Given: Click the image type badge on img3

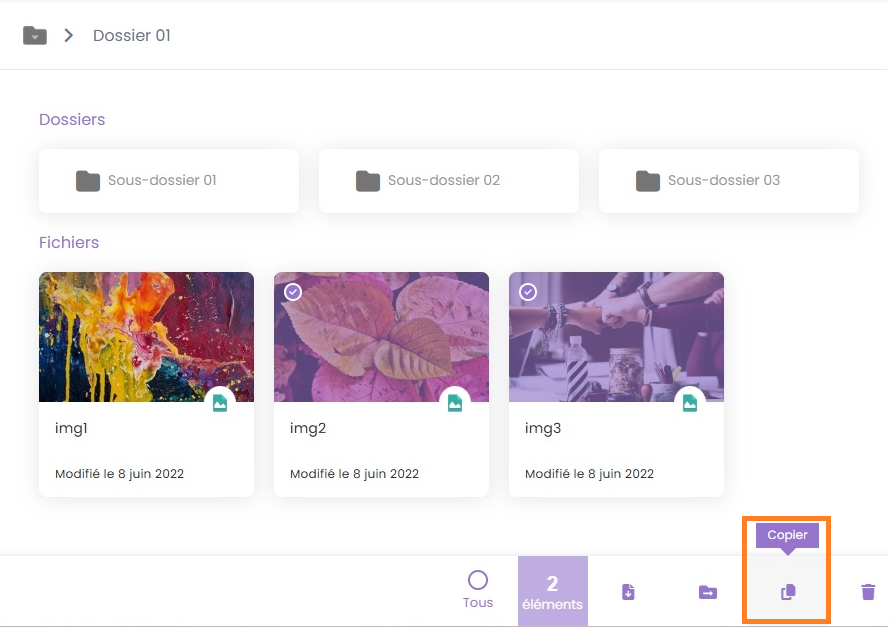Looking at the screenshot, I should point(689,403).
